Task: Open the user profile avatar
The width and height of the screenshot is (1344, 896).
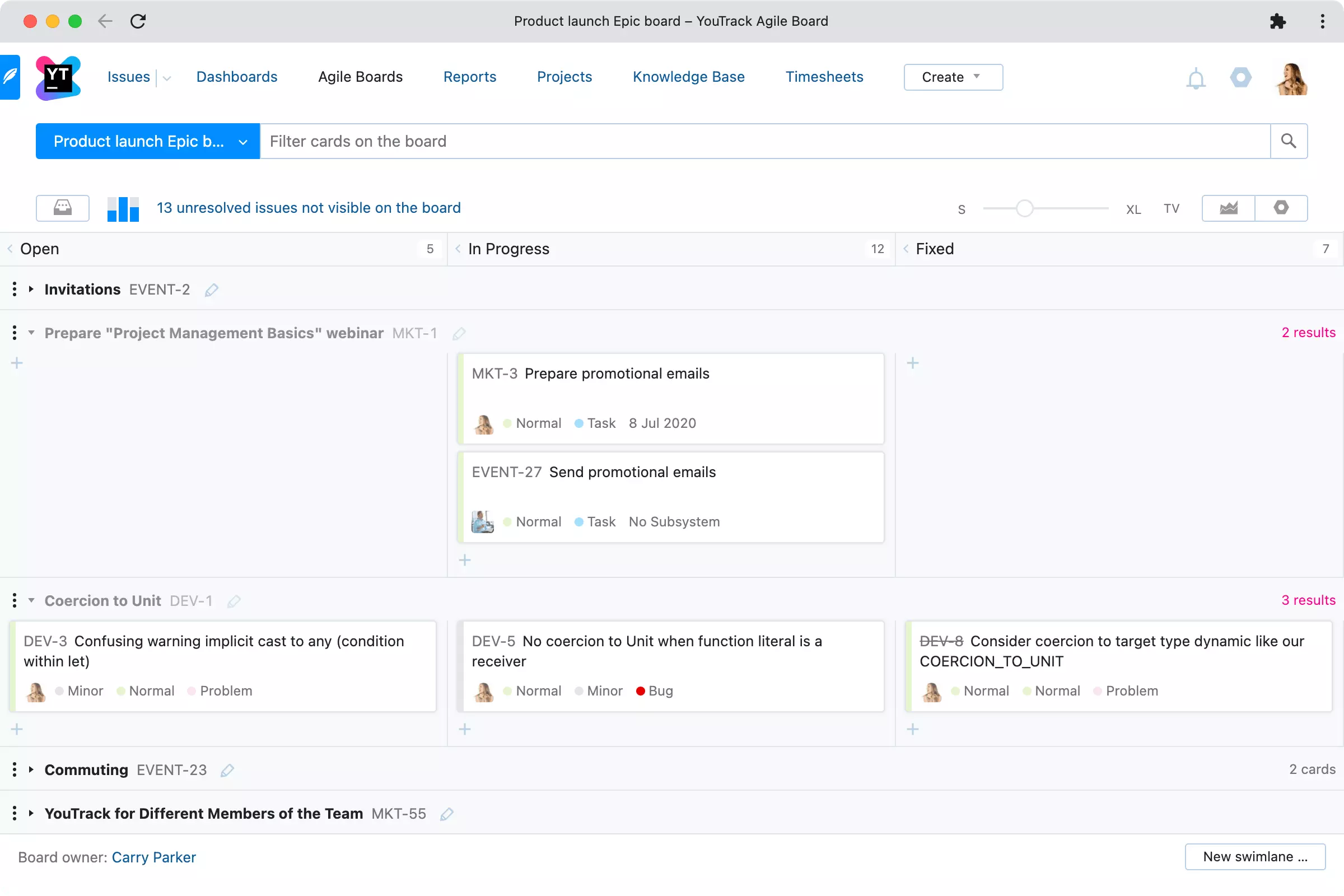Action: click(x=1291, y=78)
